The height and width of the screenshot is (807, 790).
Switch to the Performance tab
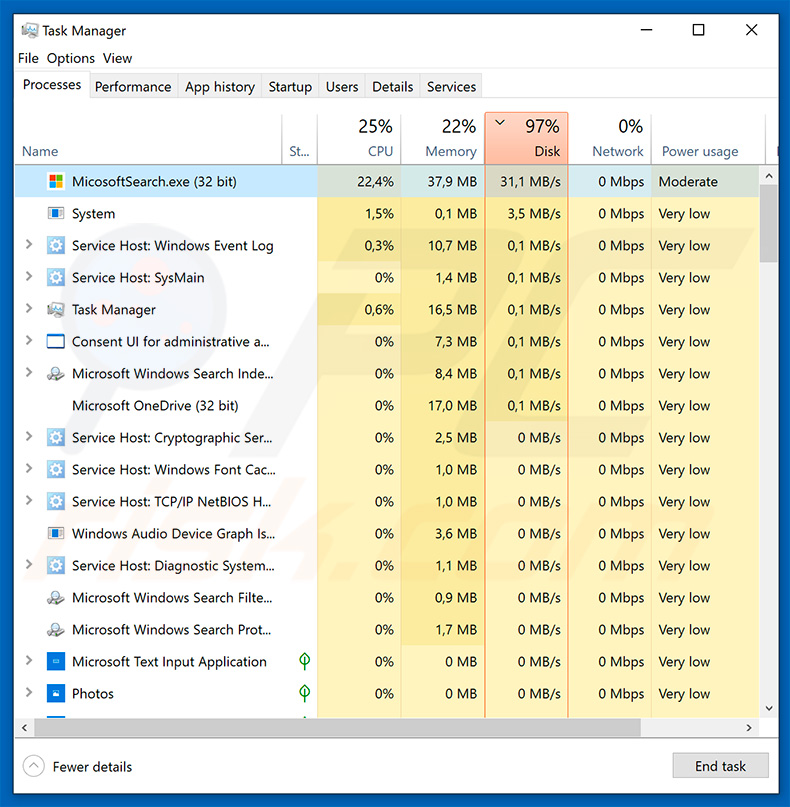(133, 86)
